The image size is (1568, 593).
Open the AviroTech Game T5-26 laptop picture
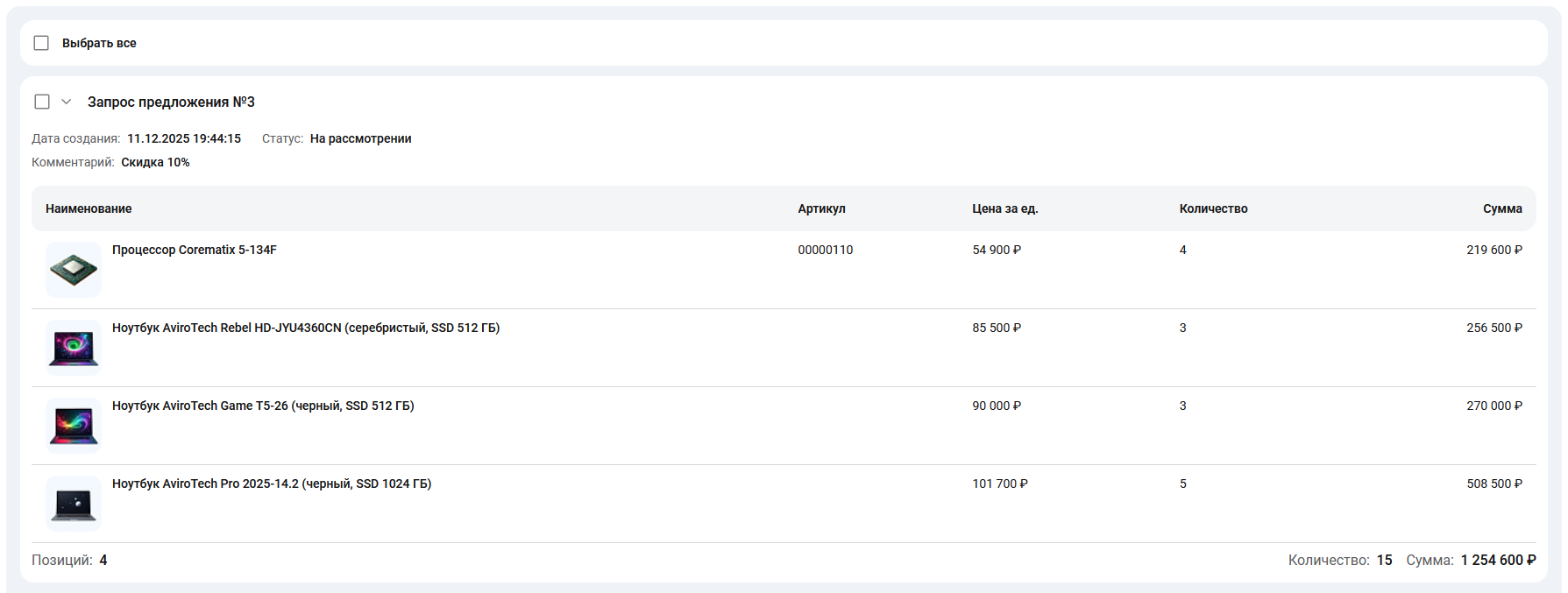tap(74, 426)
